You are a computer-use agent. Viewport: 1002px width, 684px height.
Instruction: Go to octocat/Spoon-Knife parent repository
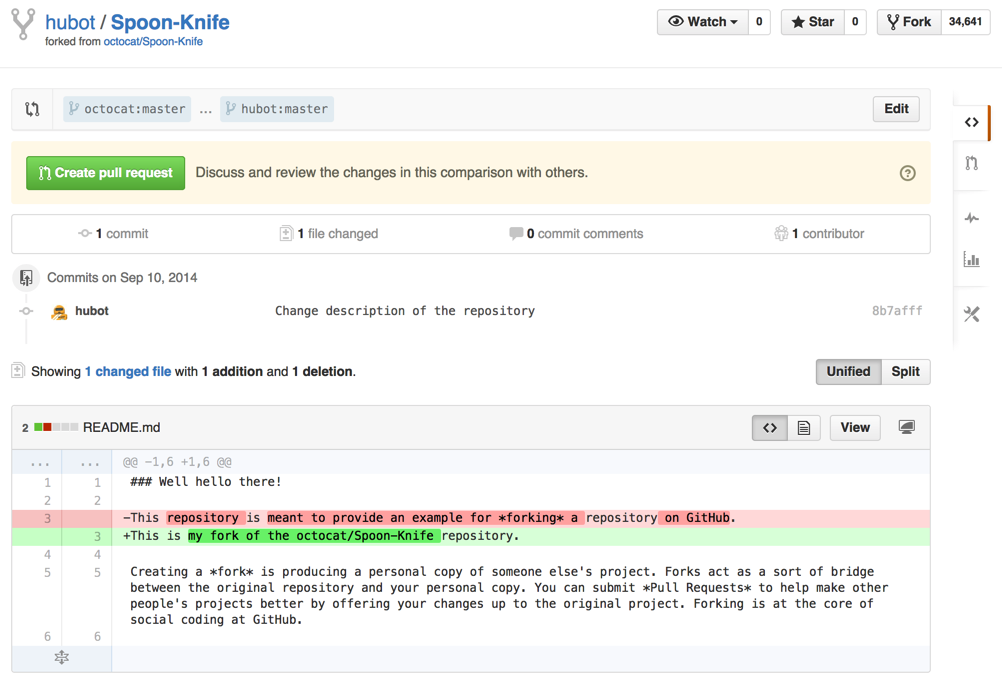(x=153, y=42)
